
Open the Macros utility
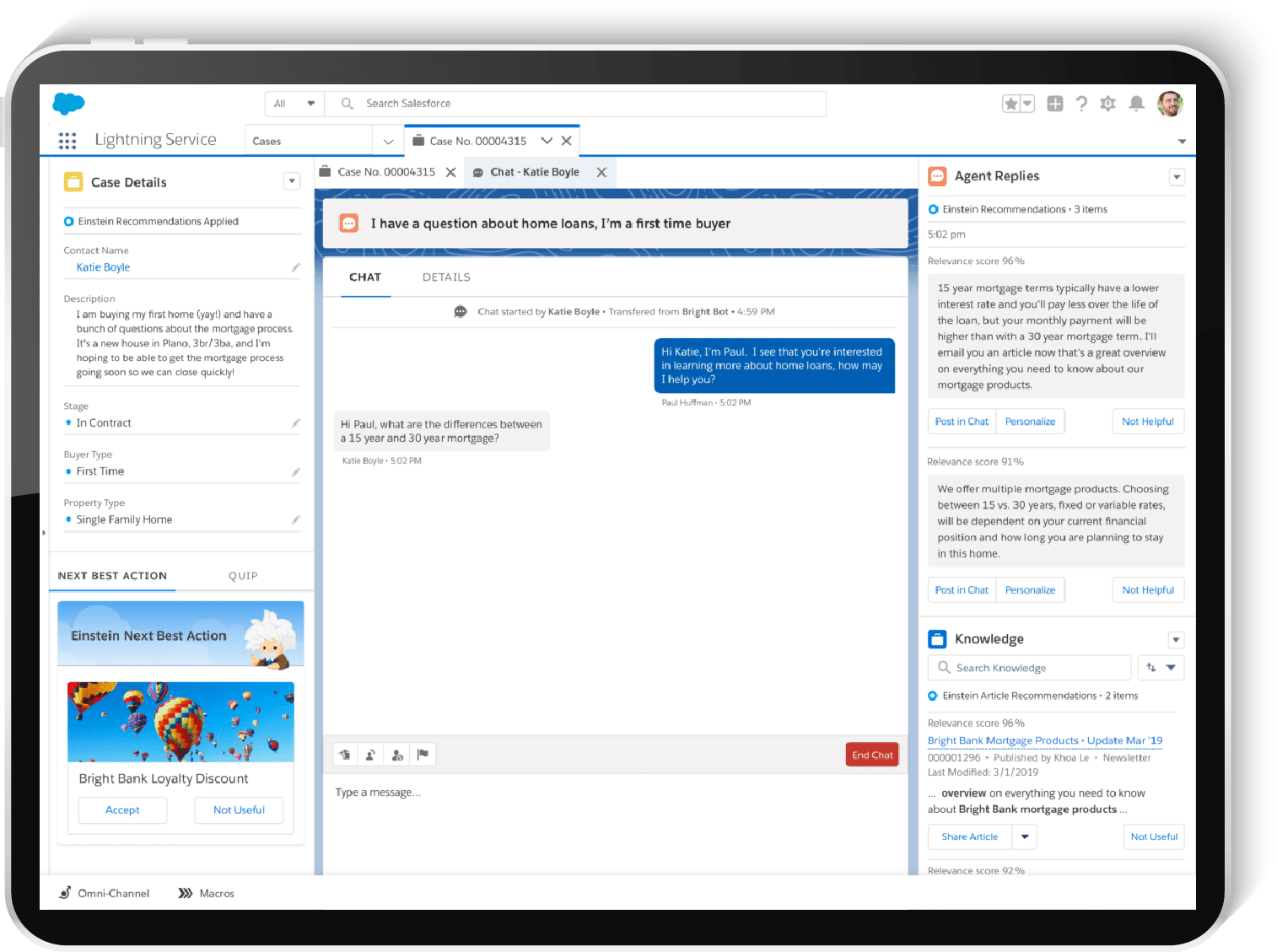point(207,893)
